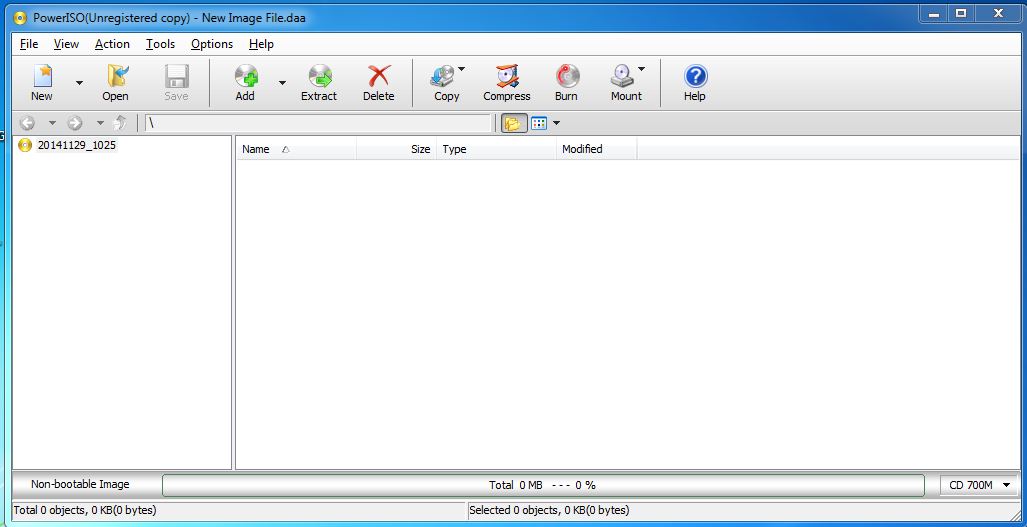Click the Back navigation arrow

click(27, 123)
